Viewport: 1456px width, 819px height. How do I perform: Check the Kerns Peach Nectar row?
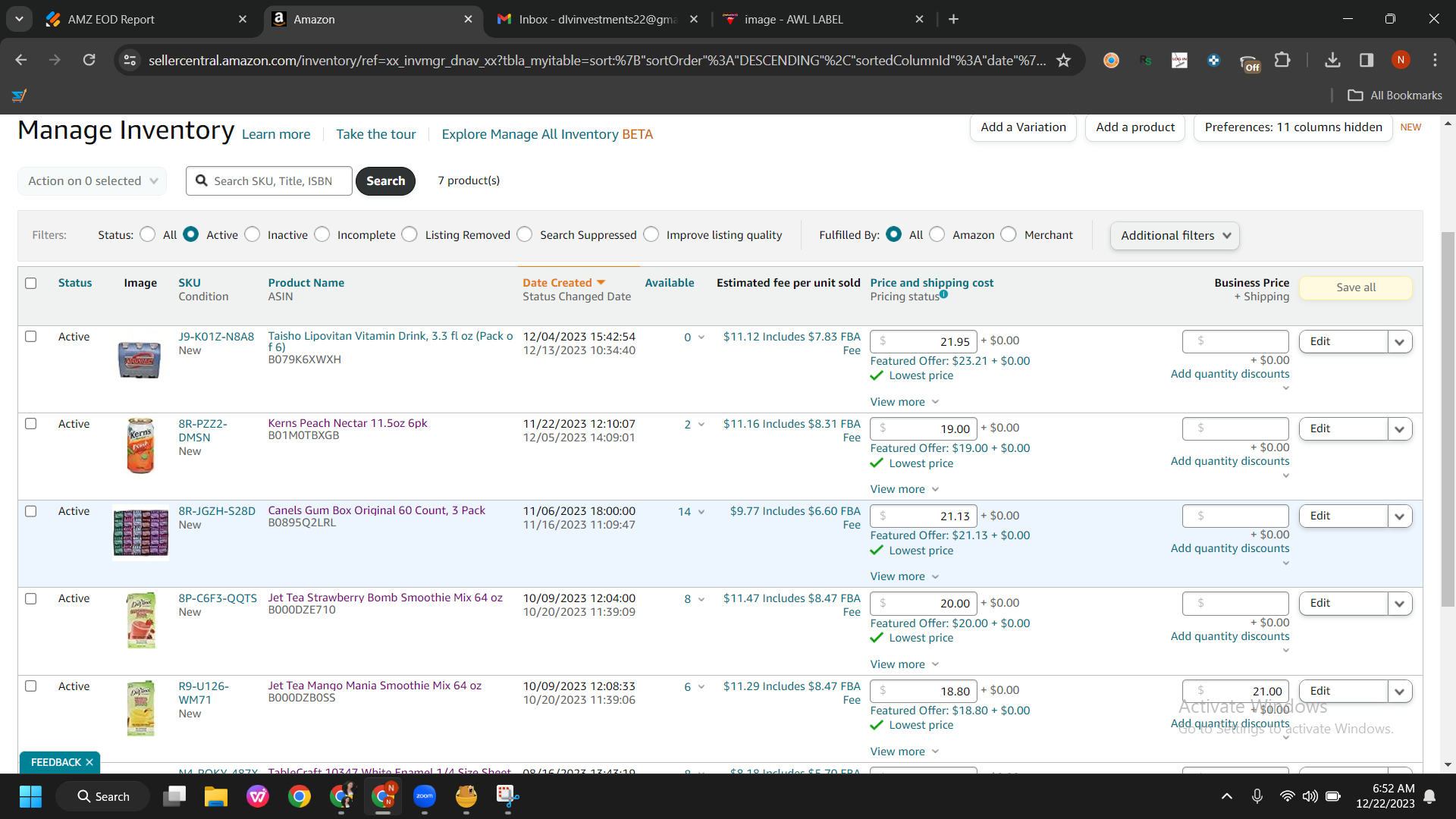(31, 423)
